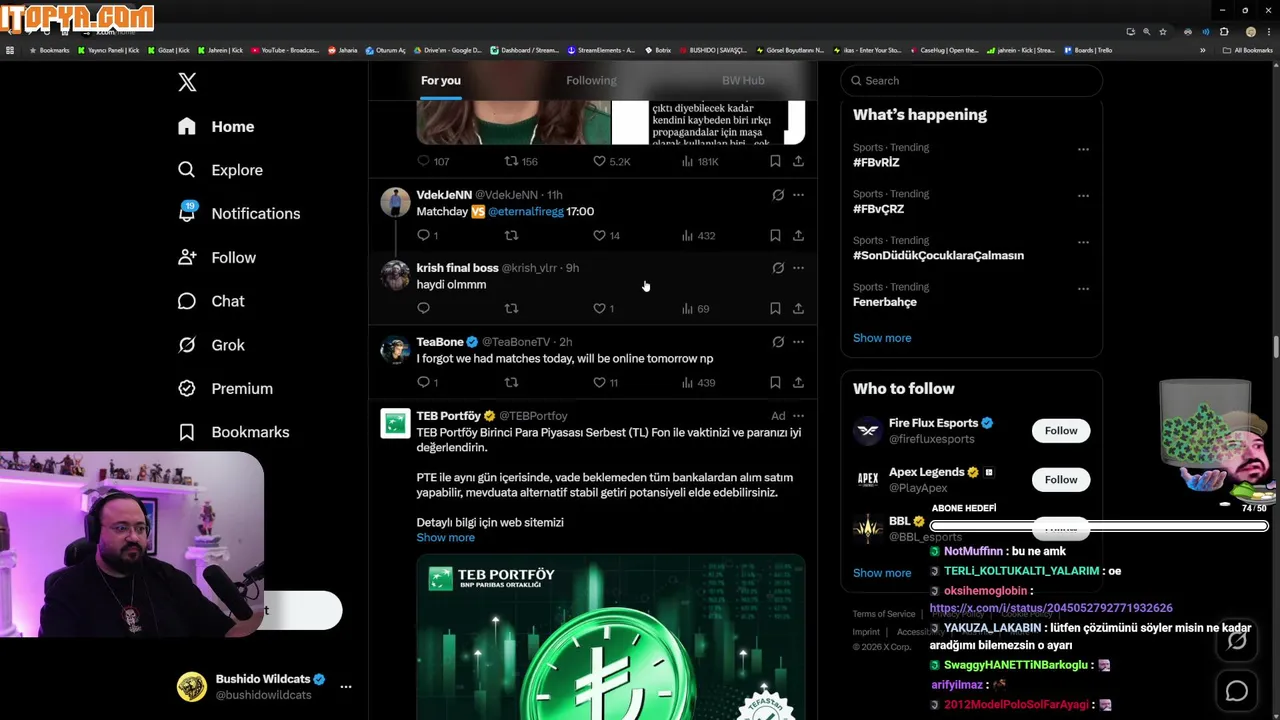The width and height of the screenshot is (1280, 720).
Task: Open more options for #FBvÇRZ trend
Action: tap(1083, 196)
